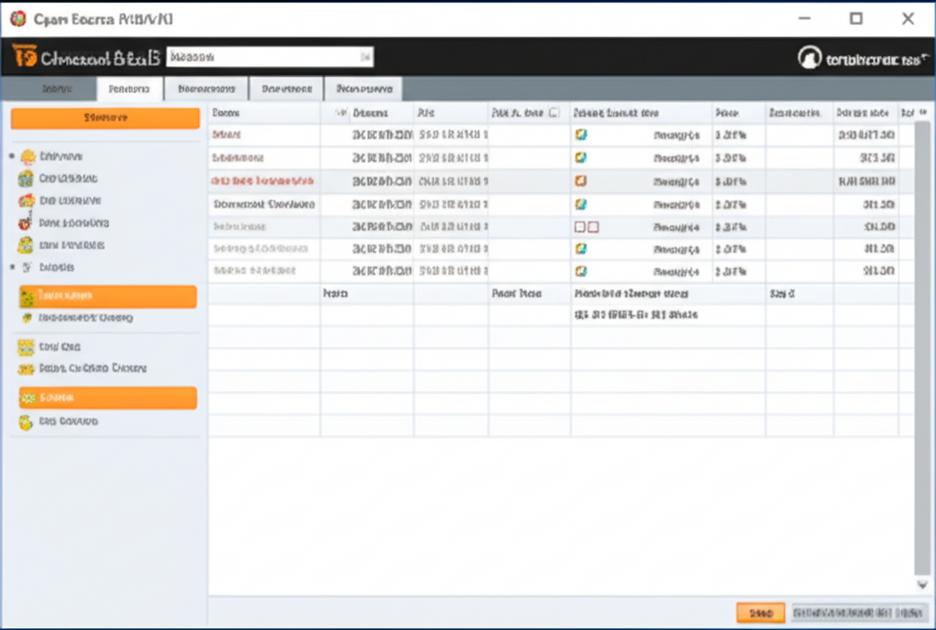Open the user account avatar icon

(809, 58)
